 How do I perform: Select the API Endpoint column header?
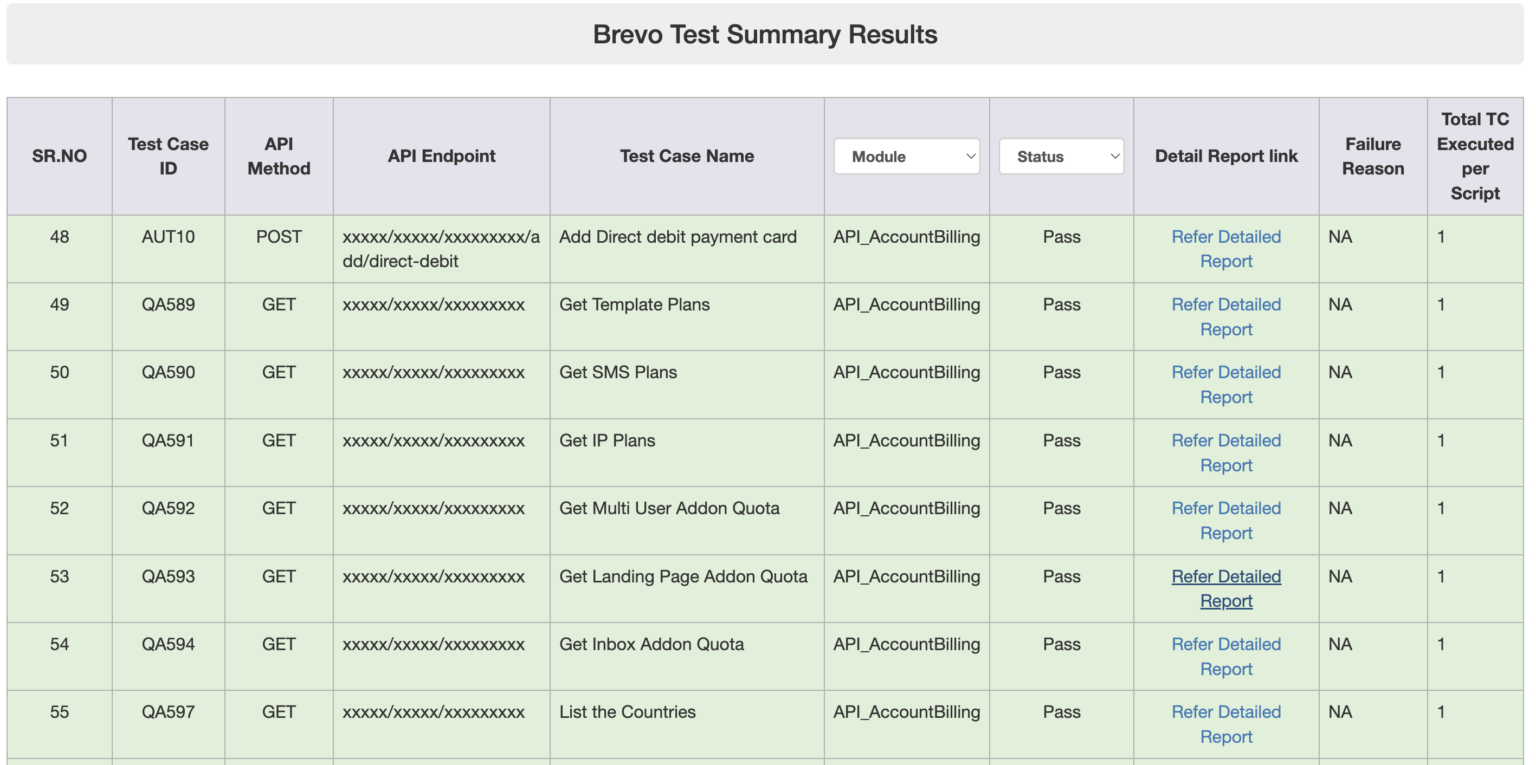tap(441, 156)
